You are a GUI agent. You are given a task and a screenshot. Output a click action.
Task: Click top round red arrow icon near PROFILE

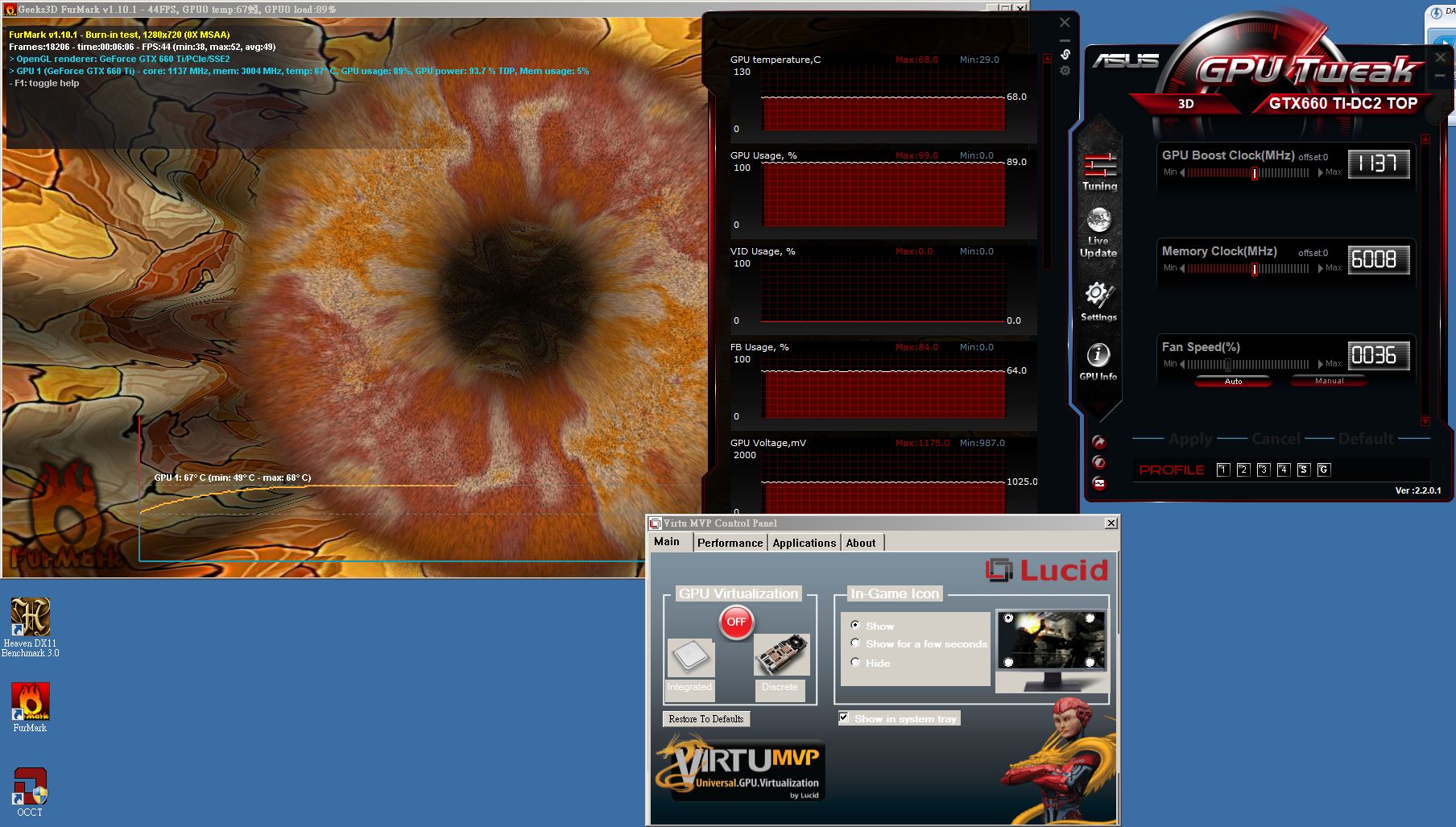(x=1099, y=442)
